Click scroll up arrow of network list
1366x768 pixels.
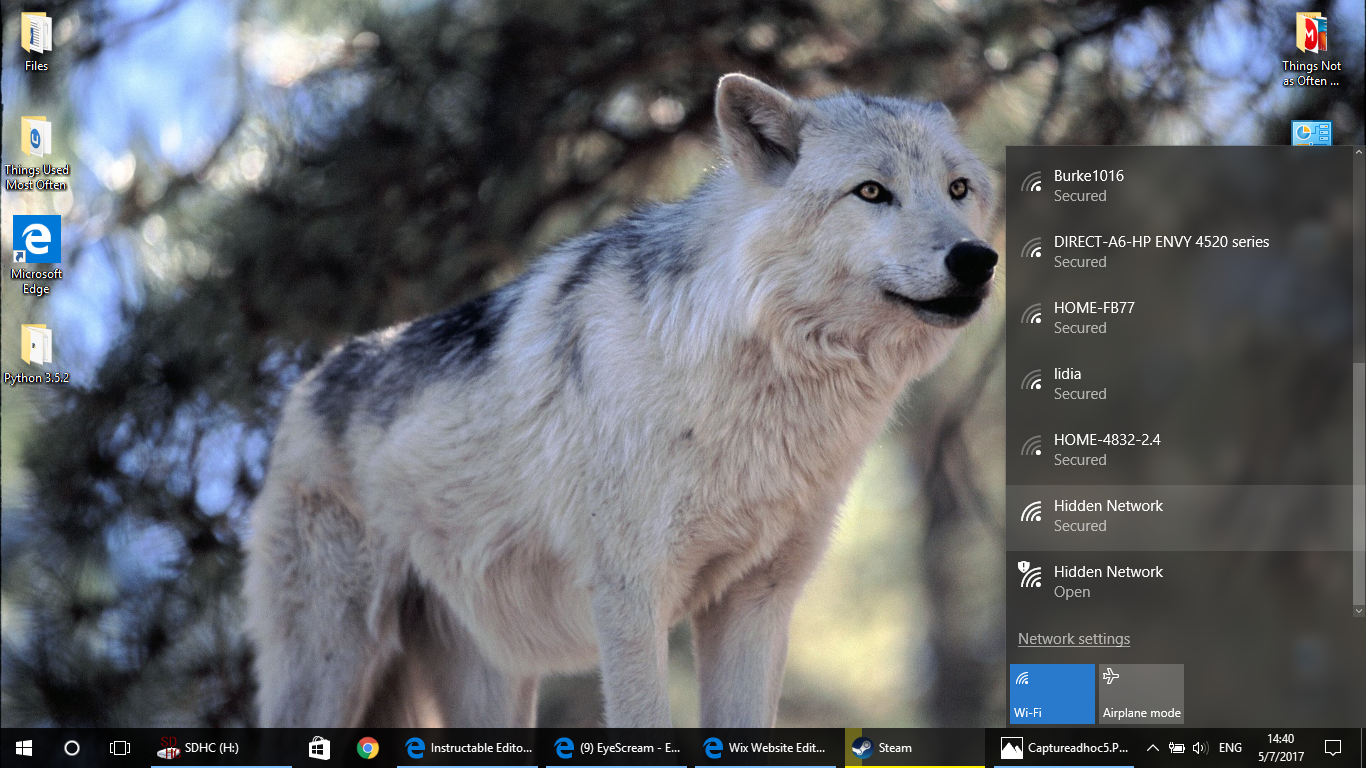click(1358, 152)
